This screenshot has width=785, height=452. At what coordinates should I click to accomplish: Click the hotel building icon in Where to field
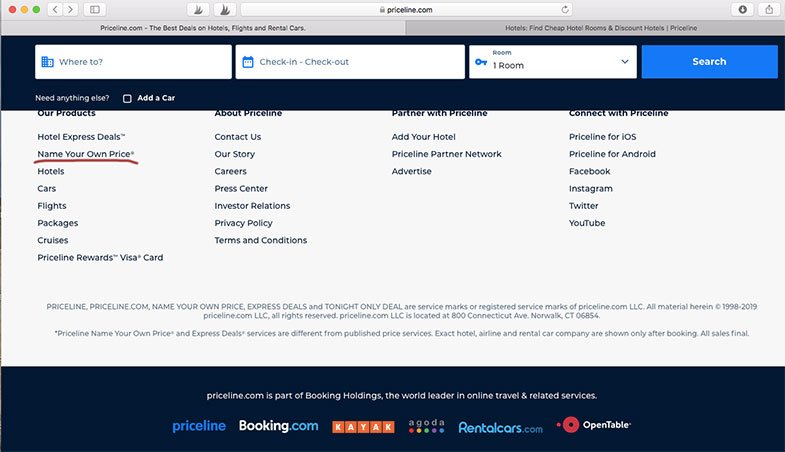tap(48, 62)
